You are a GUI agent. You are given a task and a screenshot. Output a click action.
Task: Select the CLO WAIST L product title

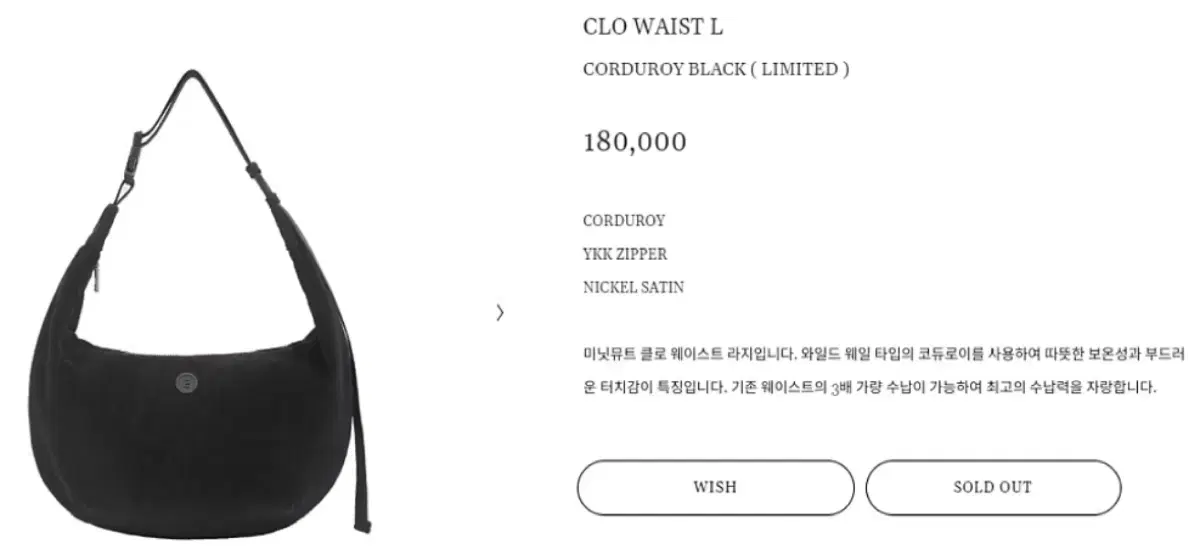pos(653,27)
